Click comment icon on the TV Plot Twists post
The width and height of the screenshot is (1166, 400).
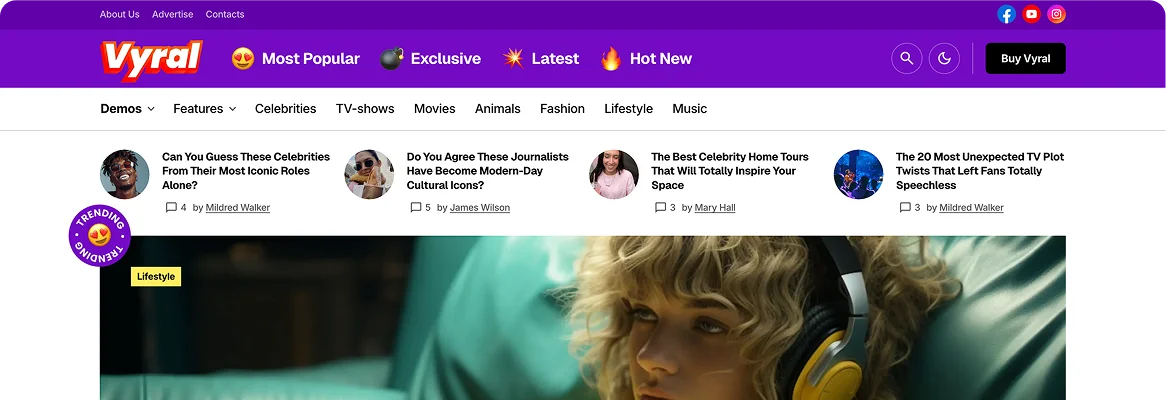(905, 207)
